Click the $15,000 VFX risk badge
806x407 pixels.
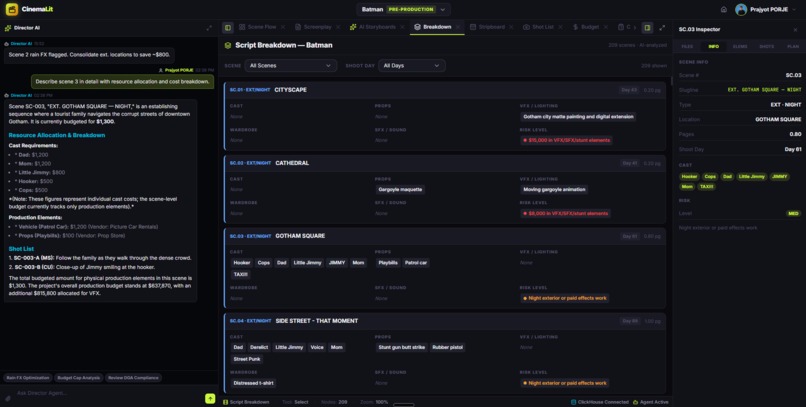566,140
